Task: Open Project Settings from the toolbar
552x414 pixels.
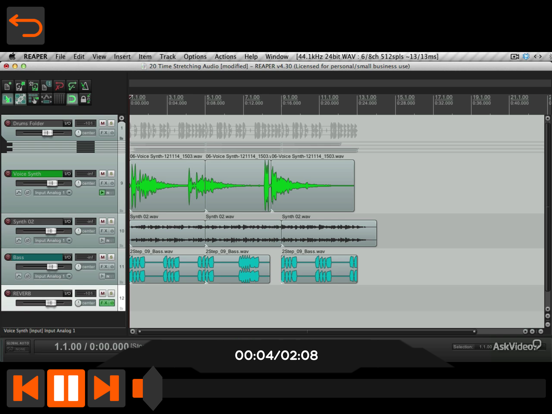Action: point(46,86)
